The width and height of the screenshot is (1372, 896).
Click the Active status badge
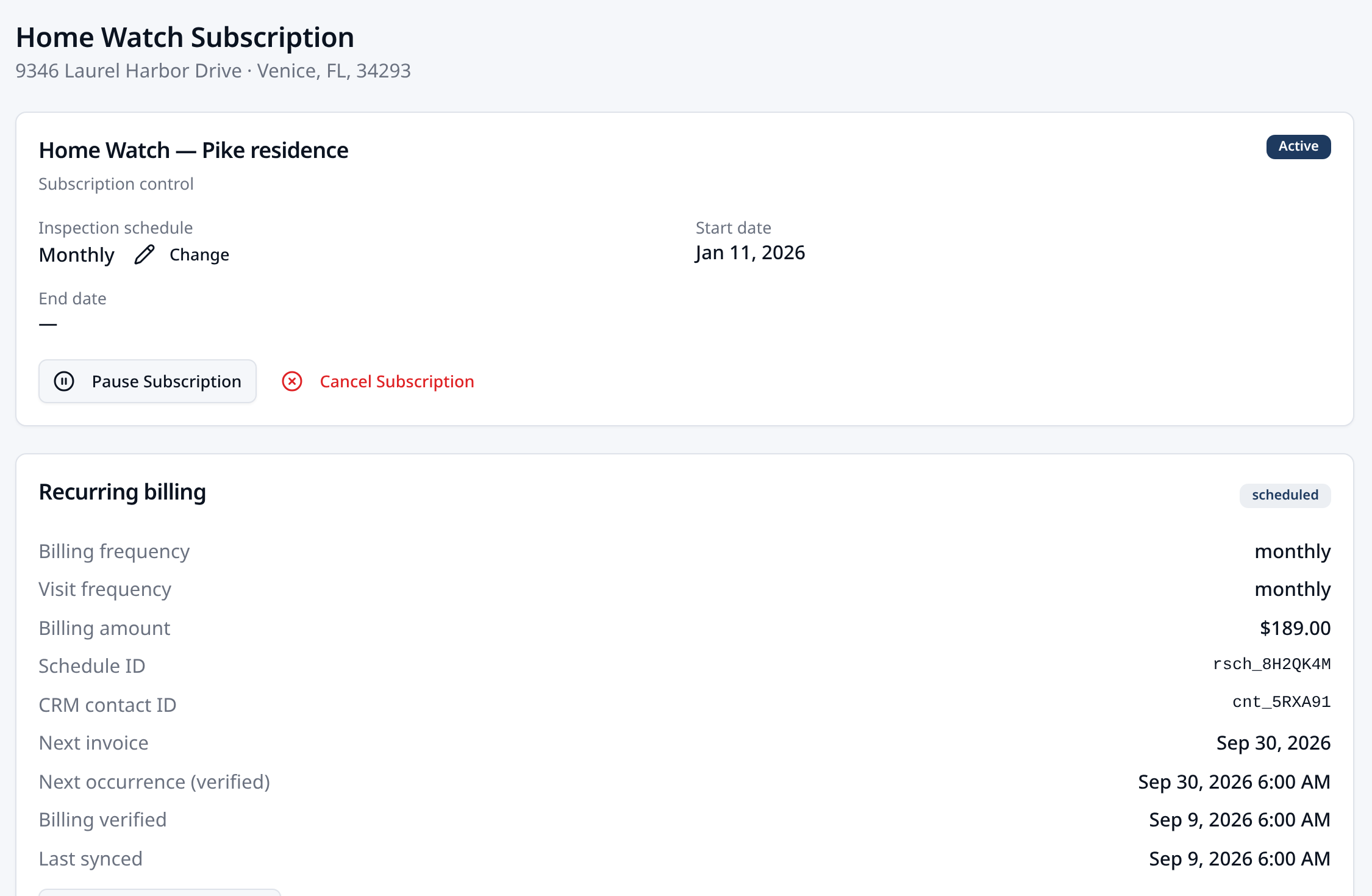(x=1298, y=146)
